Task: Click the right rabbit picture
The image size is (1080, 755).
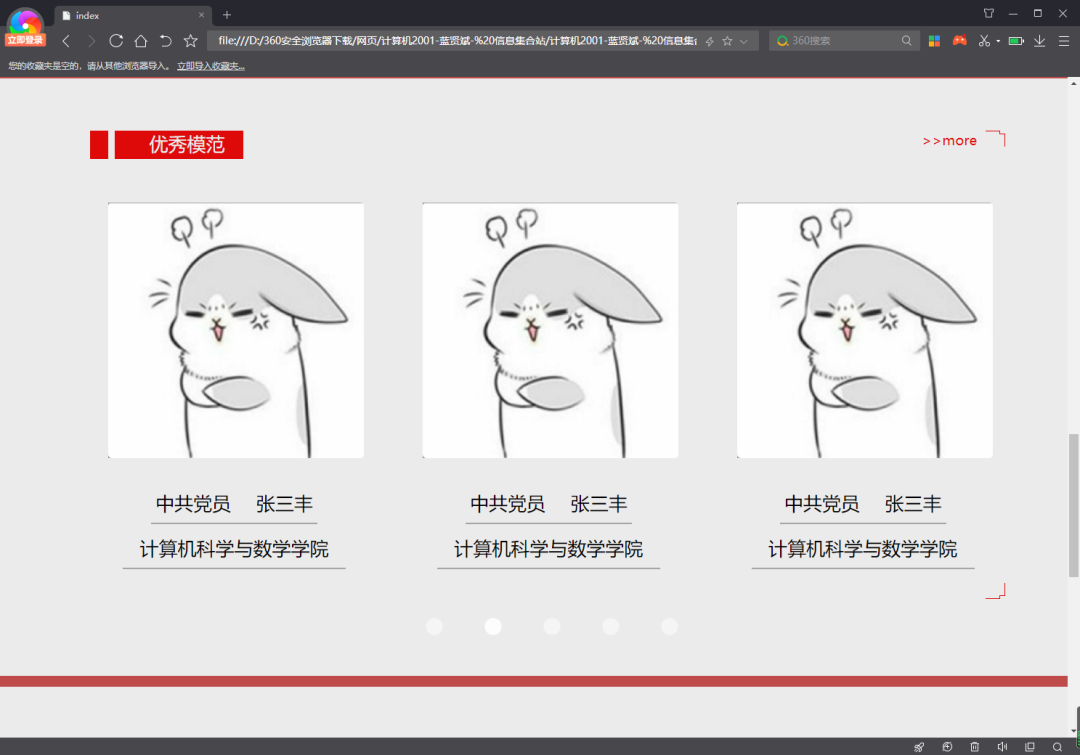Action: [x=864, y=330]
